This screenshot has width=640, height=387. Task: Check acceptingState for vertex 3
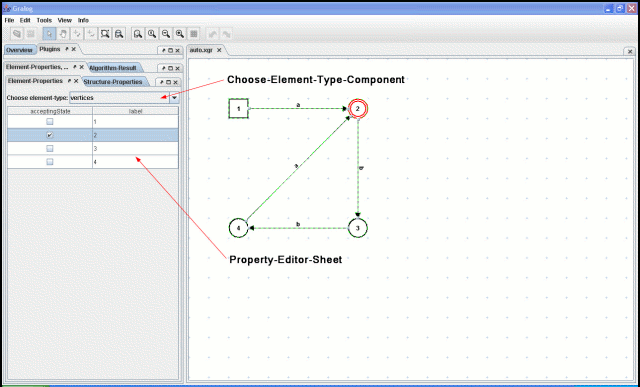50,149
